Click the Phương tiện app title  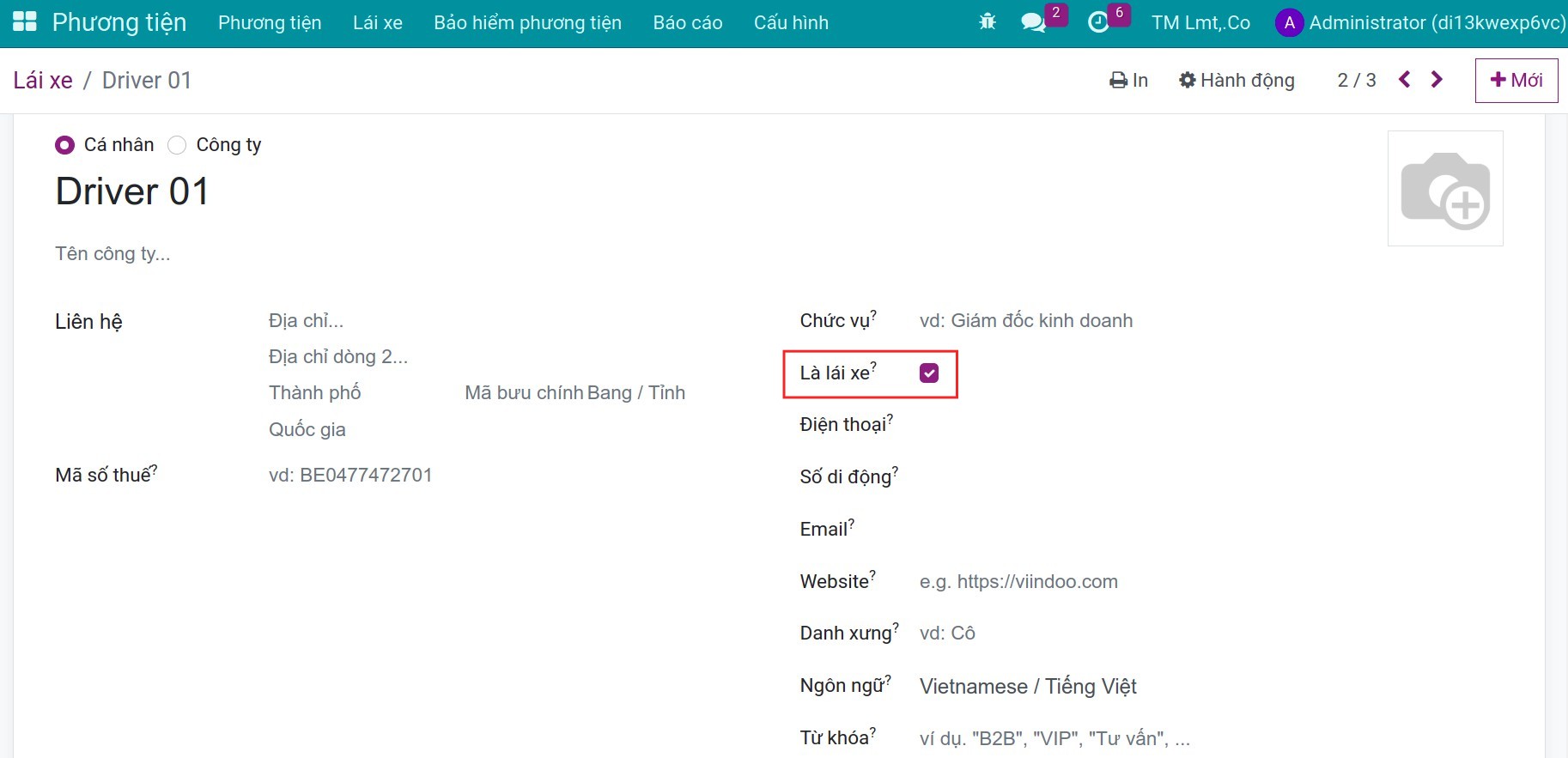(x=119, y=22)
